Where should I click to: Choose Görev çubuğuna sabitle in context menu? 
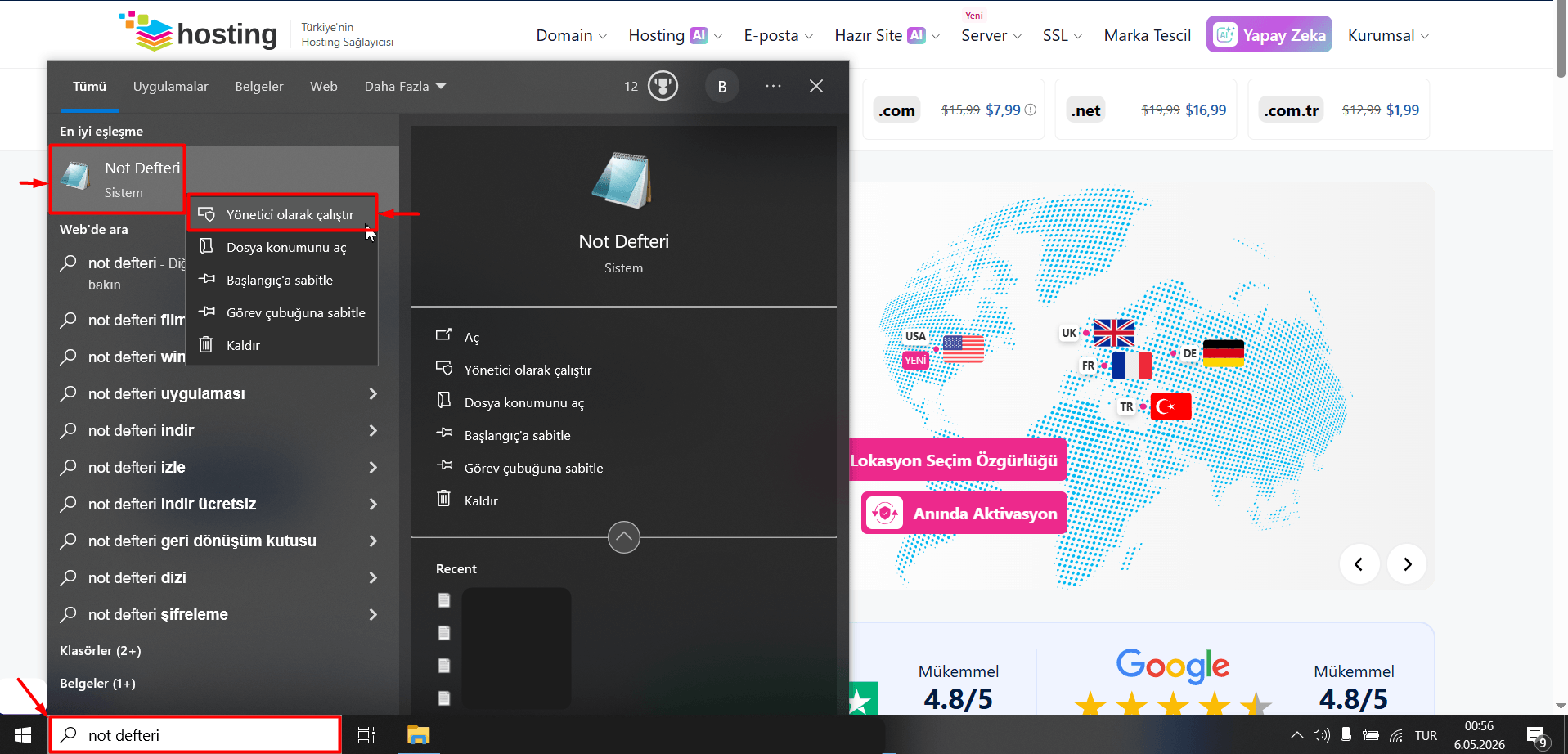283,312
